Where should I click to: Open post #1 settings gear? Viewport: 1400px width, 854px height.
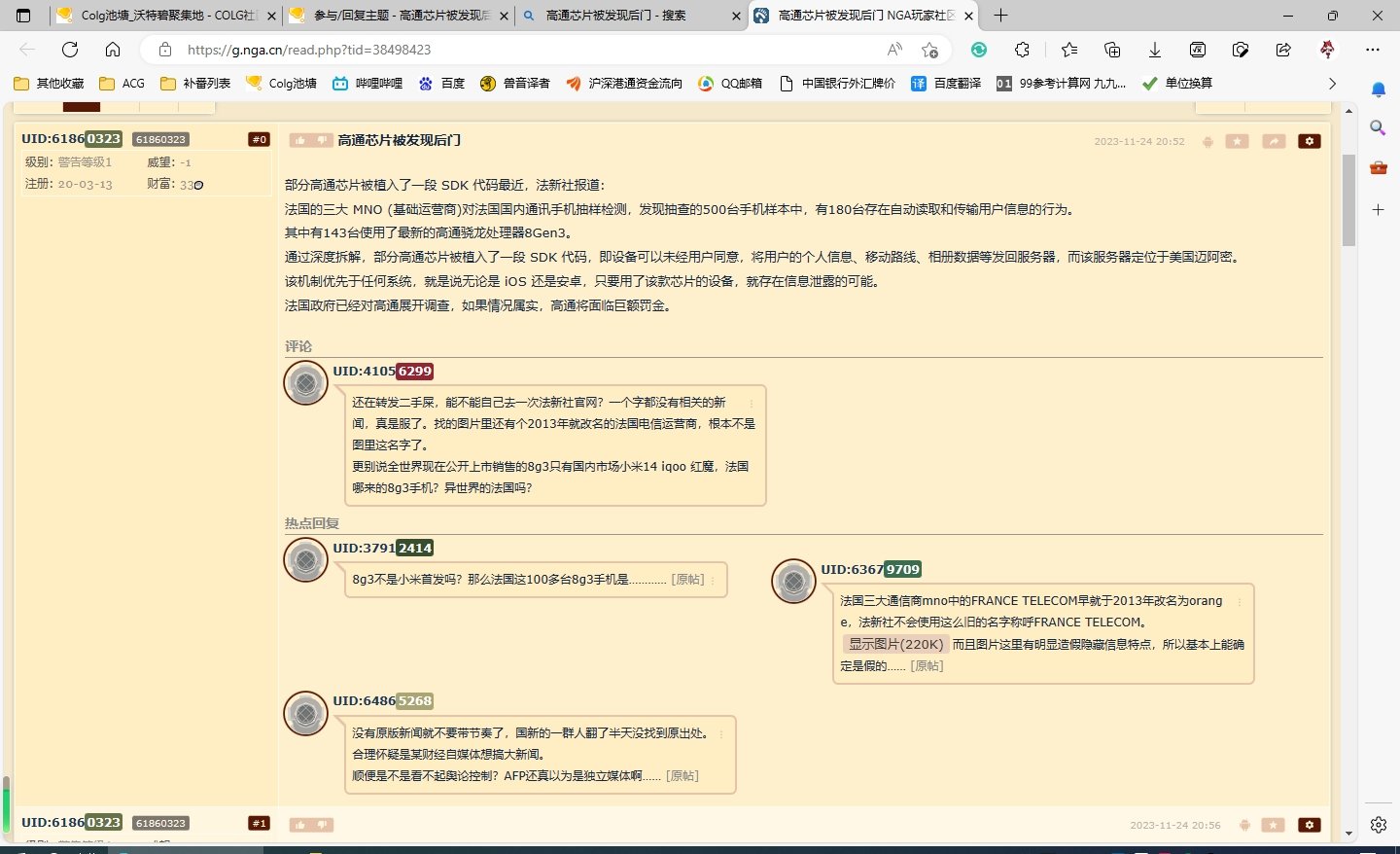click(1310, 825)
